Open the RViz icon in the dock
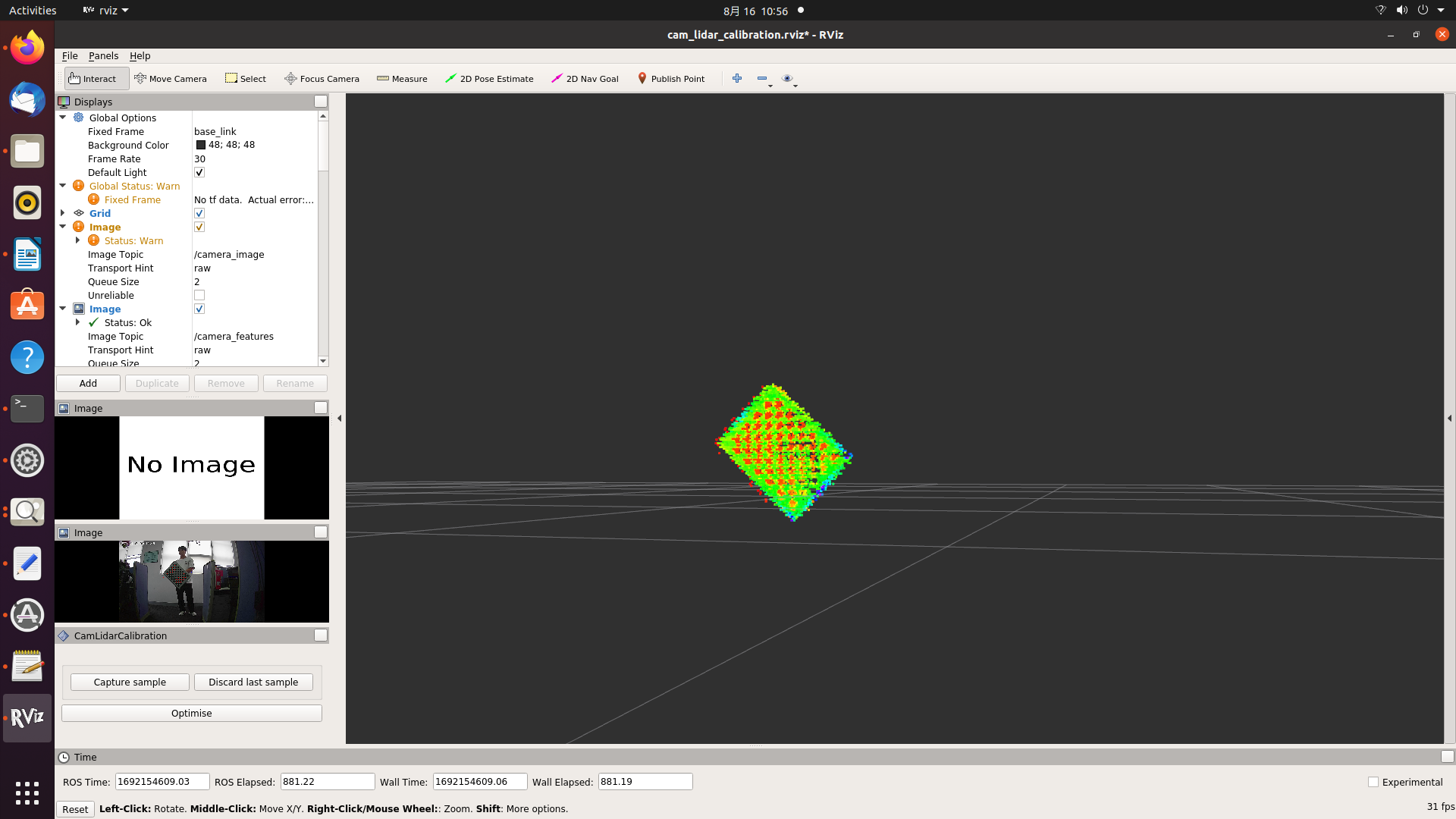 pos(27,717)
